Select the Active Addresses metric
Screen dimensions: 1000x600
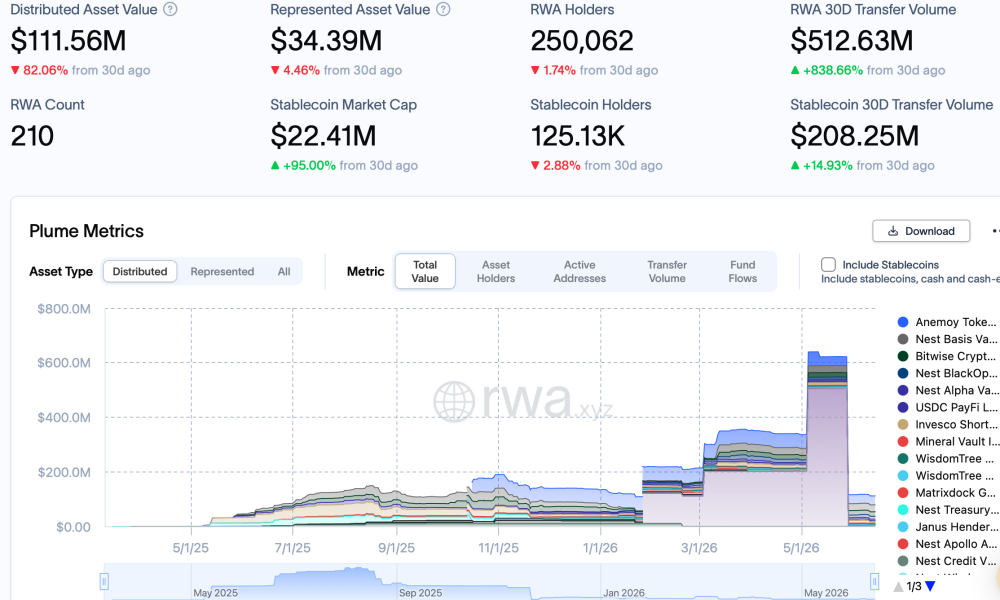(579, 272)
